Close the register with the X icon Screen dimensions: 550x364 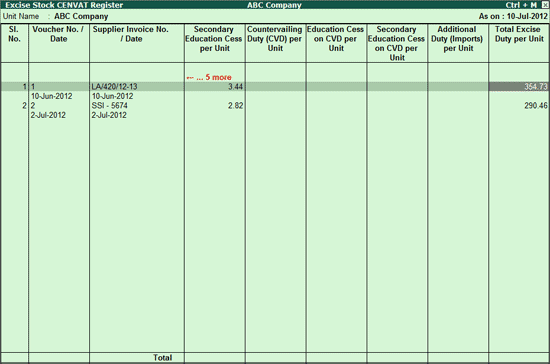545,5
